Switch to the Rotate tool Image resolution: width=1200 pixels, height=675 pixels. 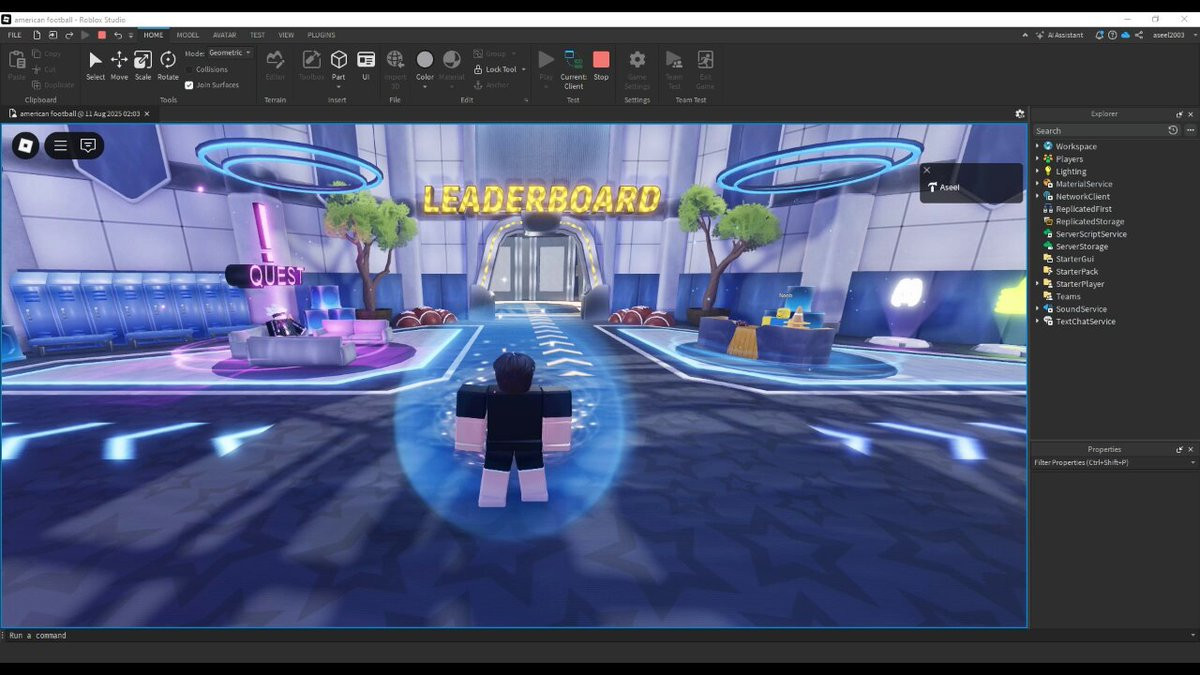[x=168, y=66]
